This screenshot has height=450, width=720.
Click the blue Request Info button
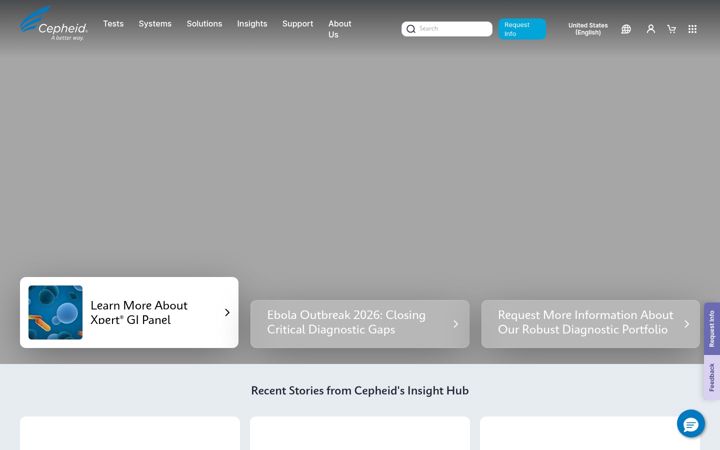522,29
